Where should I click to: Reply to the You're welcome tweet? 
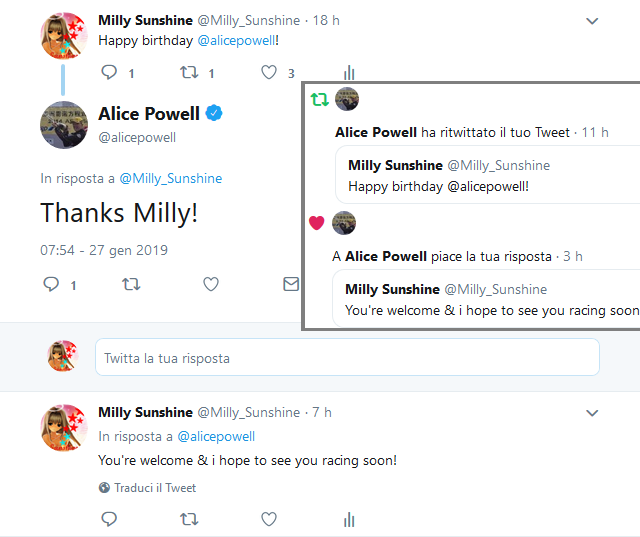110,519
